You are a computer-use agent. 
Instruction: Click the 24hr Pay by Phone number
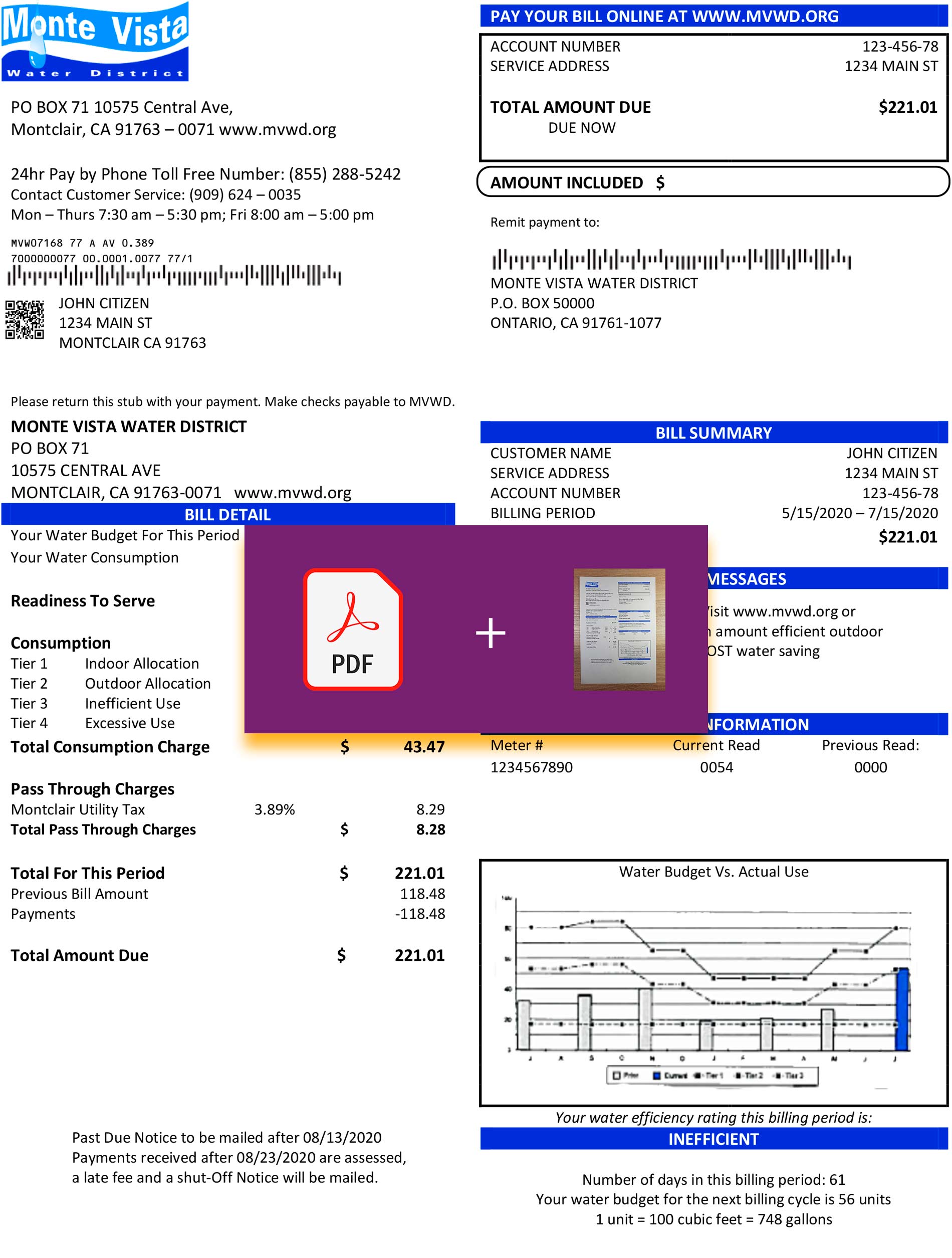coord(344,174)
